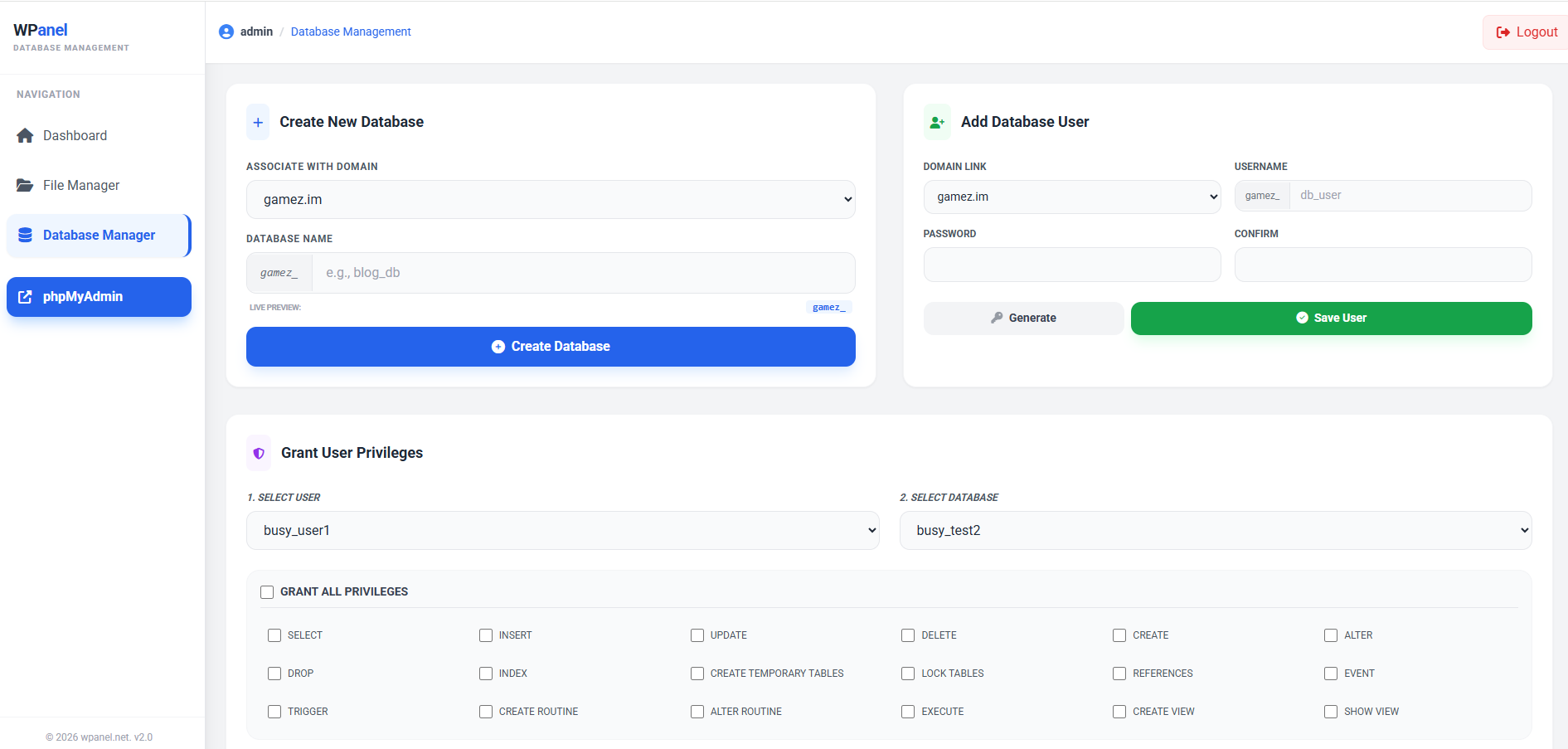
Task: Click the home icon next to Dashboard
Action: (24, 135)
